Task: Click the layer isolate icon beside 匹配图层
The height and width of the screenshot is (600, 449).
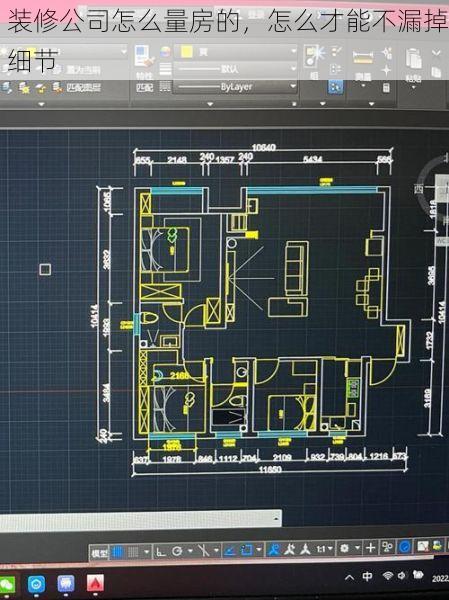Action: 58,88
